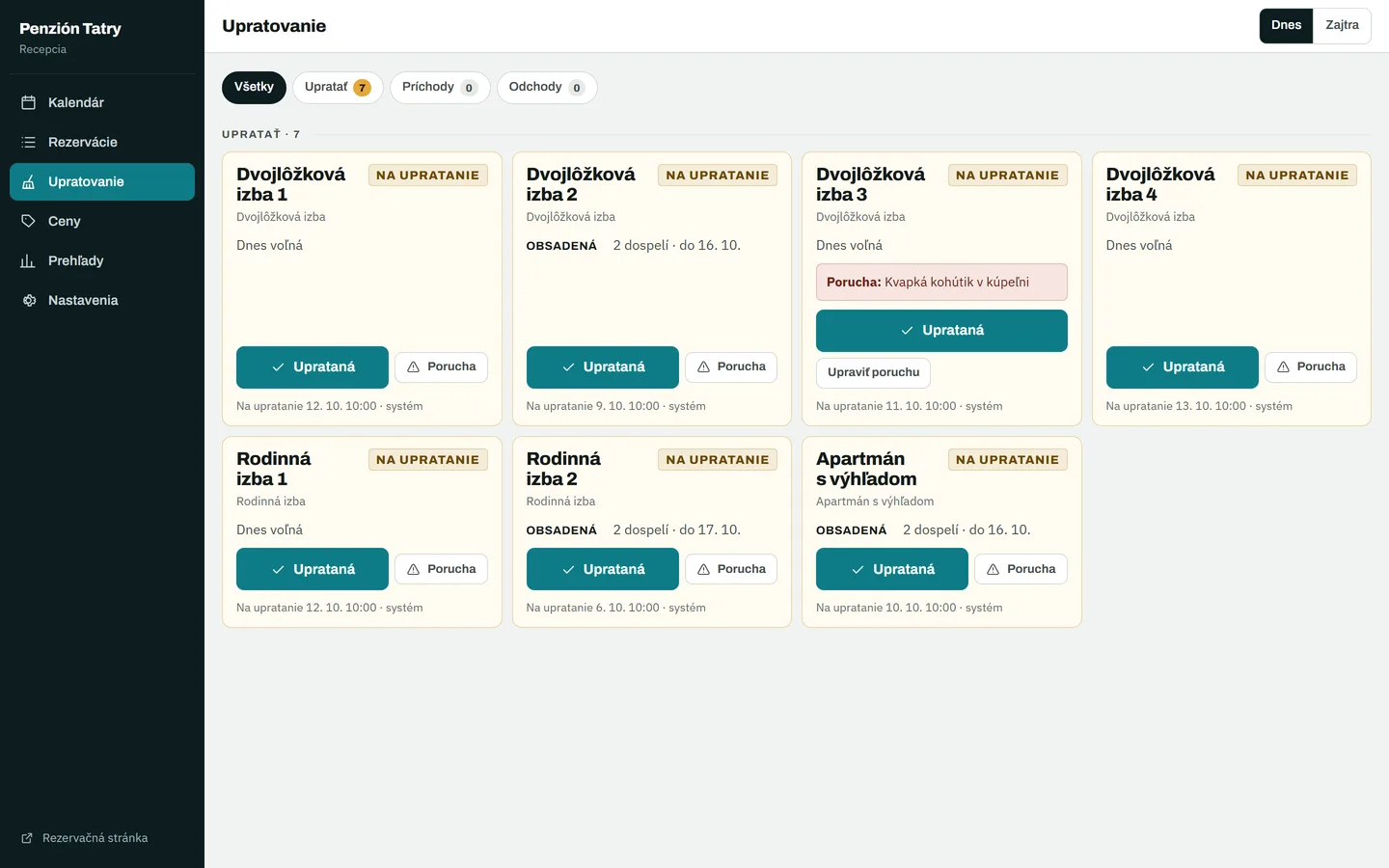Open Nastavenia settings
This screenshot has width=1389, height=868.
point(102,300)
